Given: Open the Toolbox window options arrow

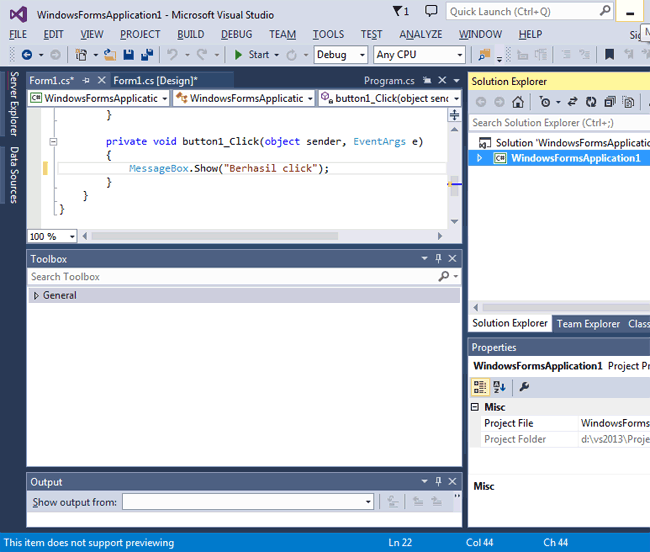Looking at the screenshot, I should pos(424,259).
